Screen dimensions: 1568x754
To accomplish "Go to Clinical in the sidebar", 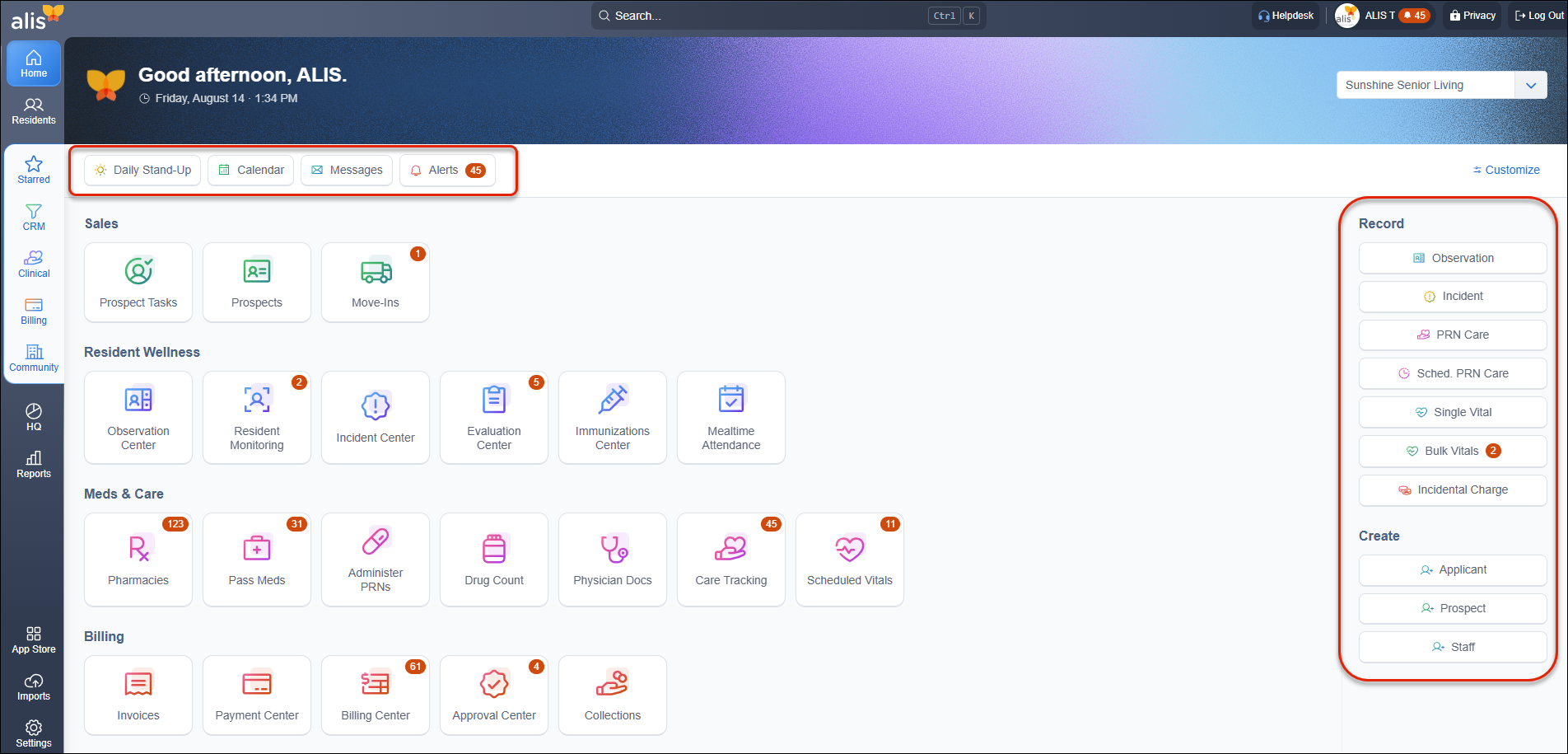I will (x=34, y=265).
